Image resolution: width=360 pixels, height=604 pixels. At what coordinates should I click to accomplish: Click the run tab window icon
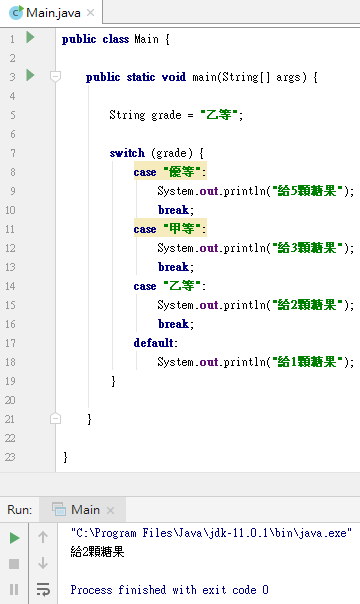59,510
